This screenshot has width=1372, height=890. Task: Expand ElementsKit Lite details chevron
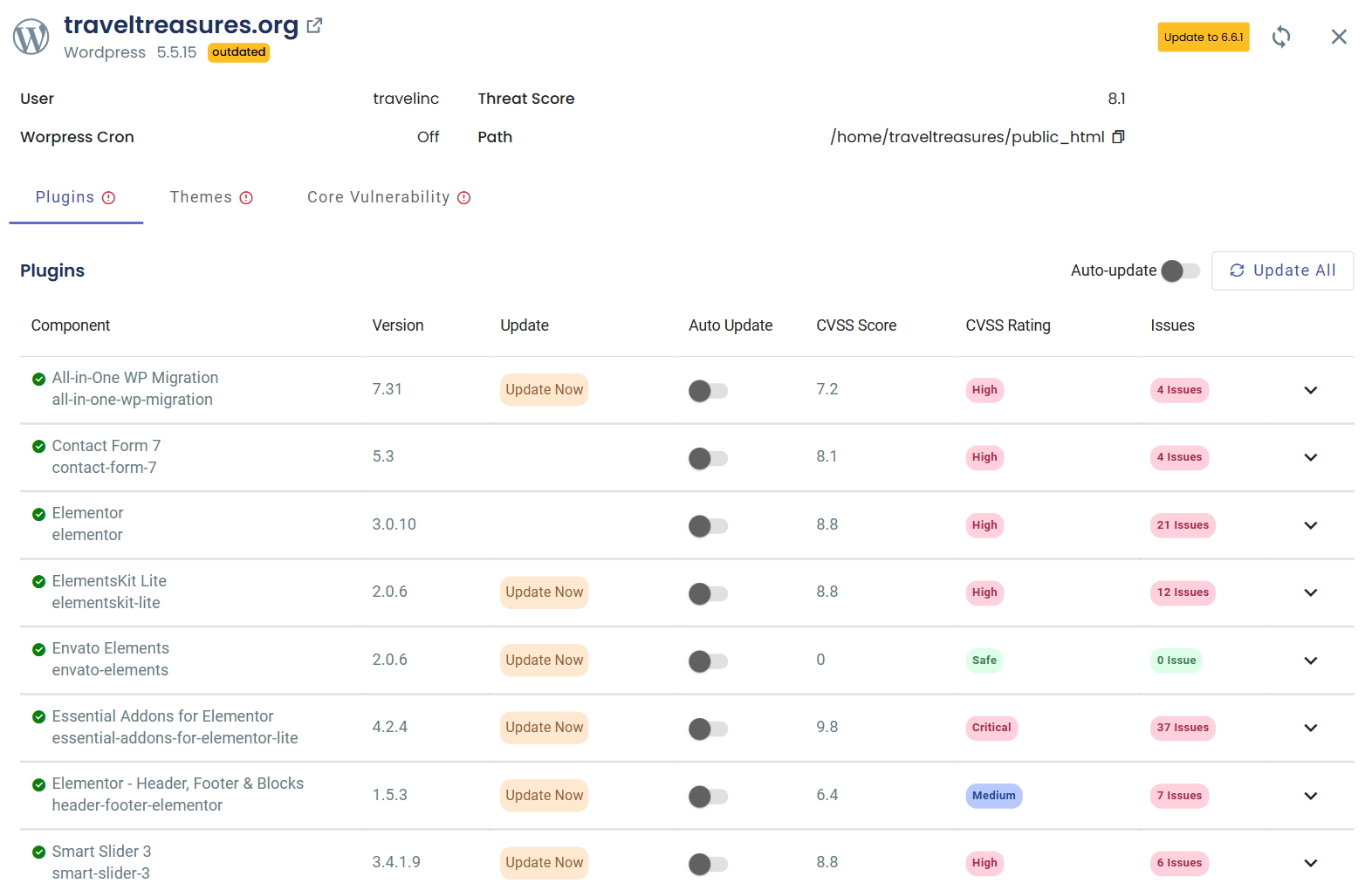click(1310, 592)
